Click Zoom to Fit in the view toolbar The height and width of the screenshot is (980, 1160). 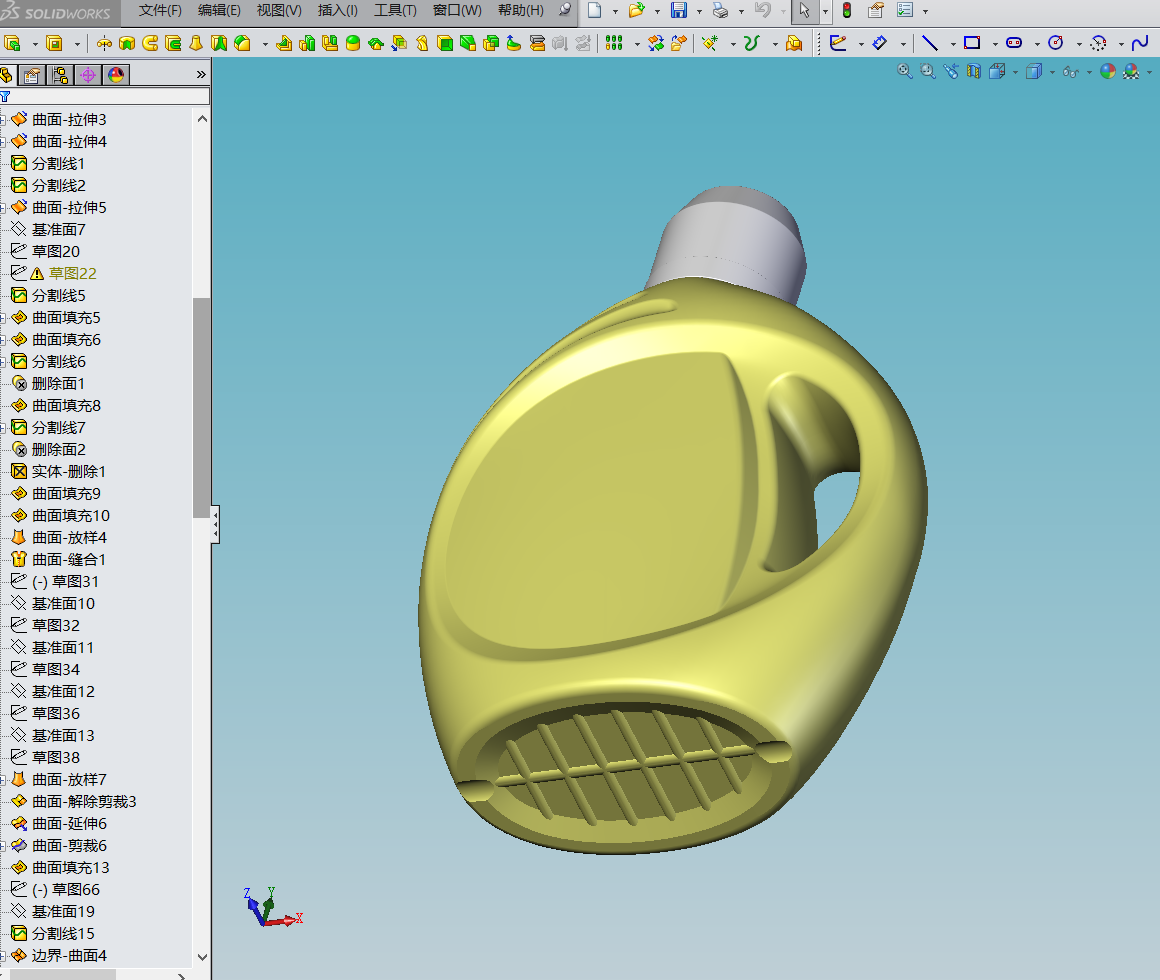click(x=904, y=71)
